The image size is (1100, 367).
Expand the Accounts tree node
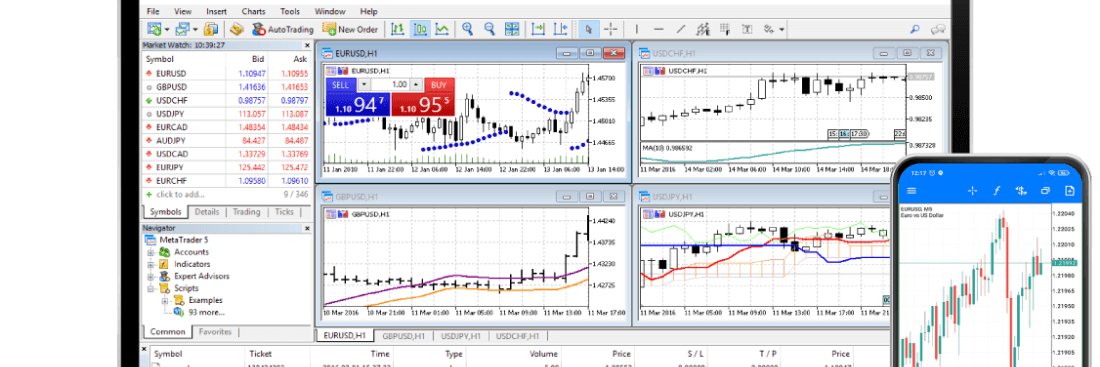(151, 252)
